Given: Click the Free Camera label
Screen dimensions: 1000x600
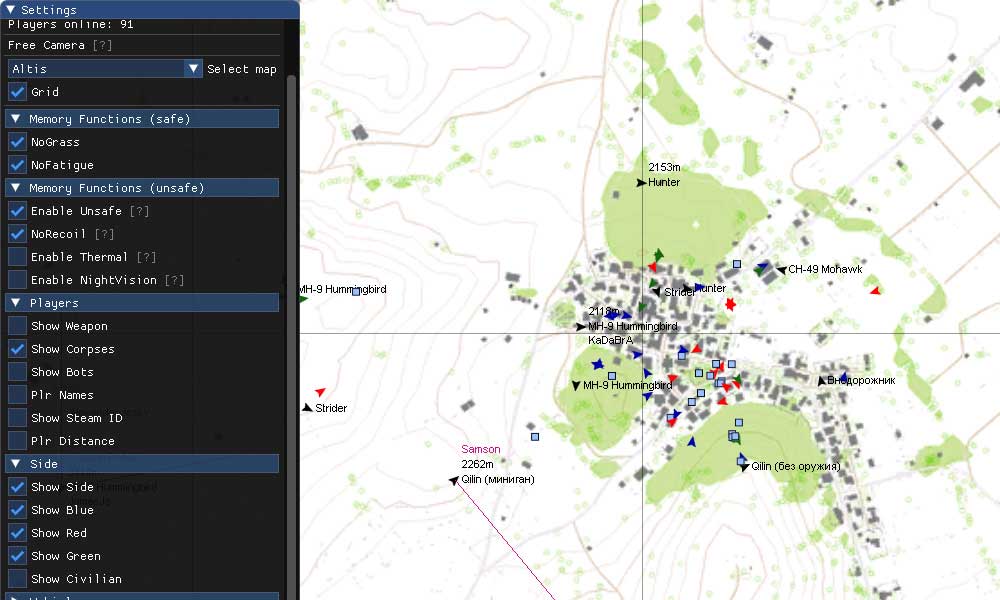Looking at the screenshot, I should tap(46, 45).
